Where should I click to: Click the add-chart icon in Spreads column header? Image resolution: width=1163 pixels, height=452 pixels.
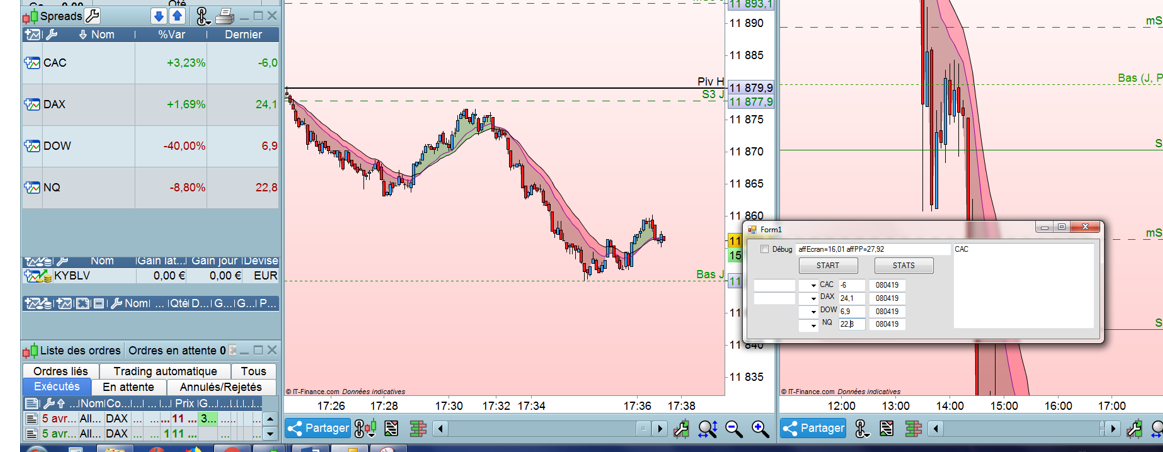(33, 34)
